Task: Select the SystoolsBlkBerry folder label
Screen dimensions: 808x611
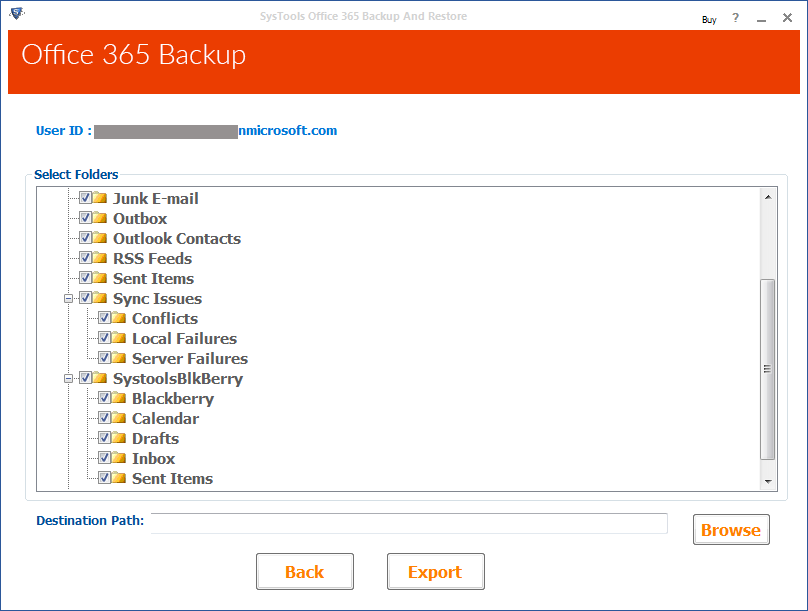Action: (x=178, y=379)
